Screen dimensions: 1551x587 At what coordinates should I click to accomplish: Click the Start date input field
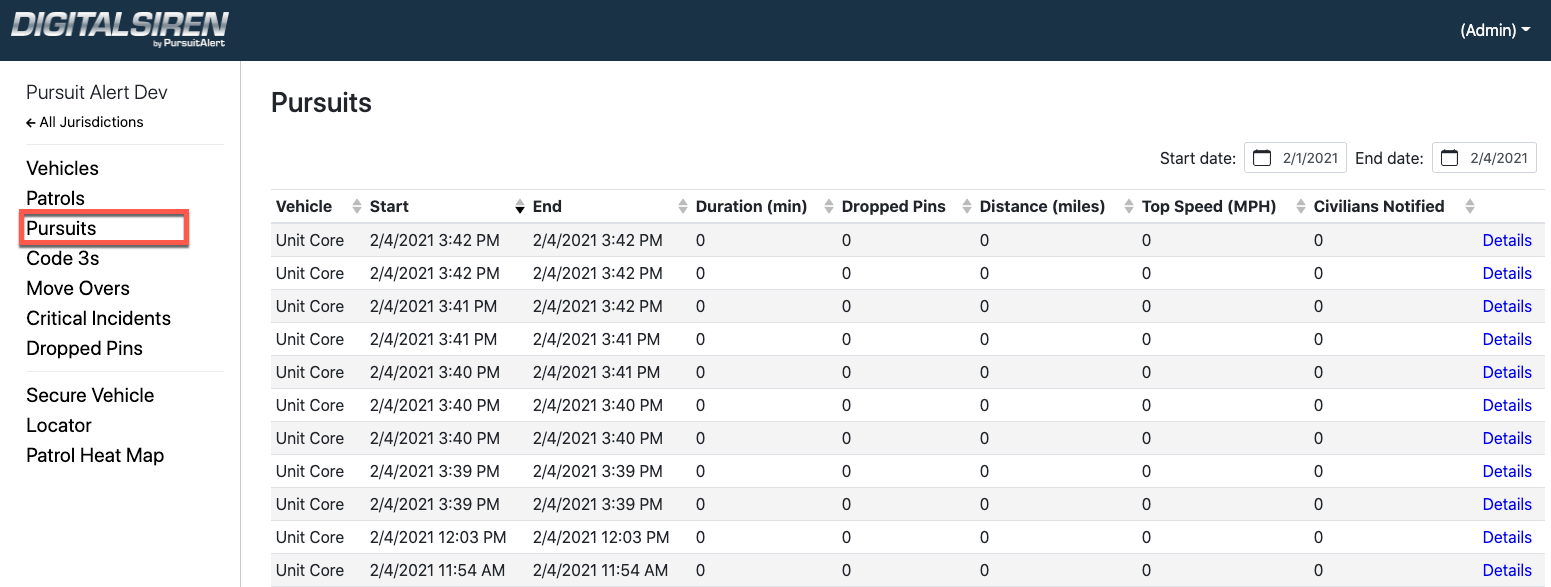(1295, 158)
